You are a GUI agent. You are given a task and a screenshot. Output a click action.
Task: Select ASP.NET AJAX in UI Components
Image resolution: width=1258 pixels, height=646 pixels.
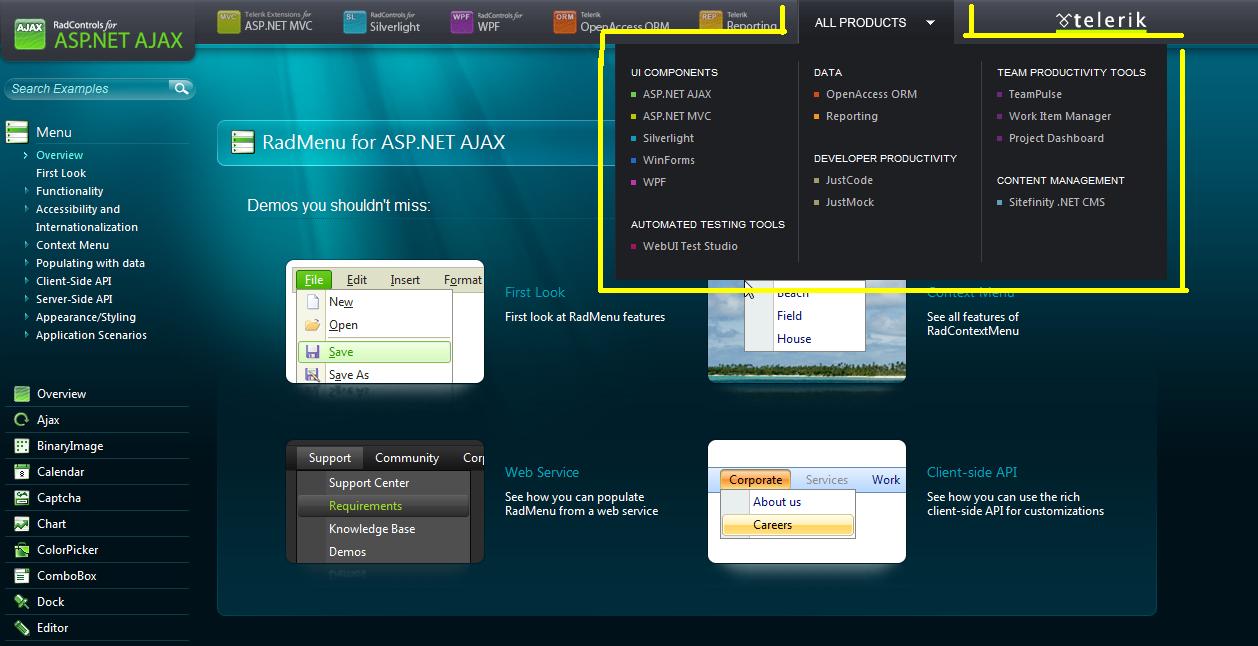coord(677,94)
